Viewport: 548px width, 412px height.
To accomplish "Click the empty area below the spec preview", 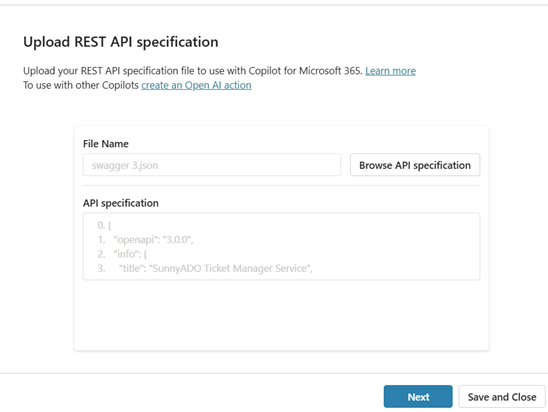I will point(281,315).
